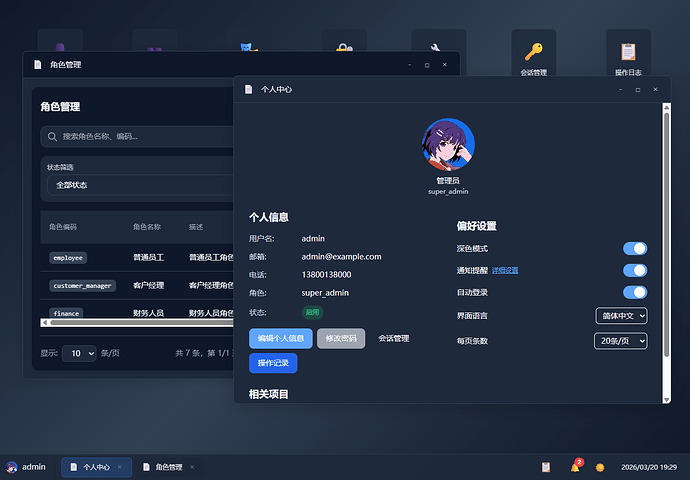Image resolution: width=690 pixels, height=480 pixels.
Task: Open the 详细设置 link next to 通知提醒
Action: tap(505, 271)
